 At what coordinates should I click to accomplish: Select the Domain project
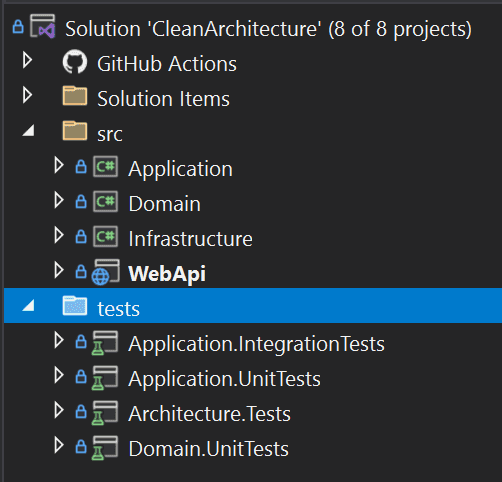[x=165, y=204]
